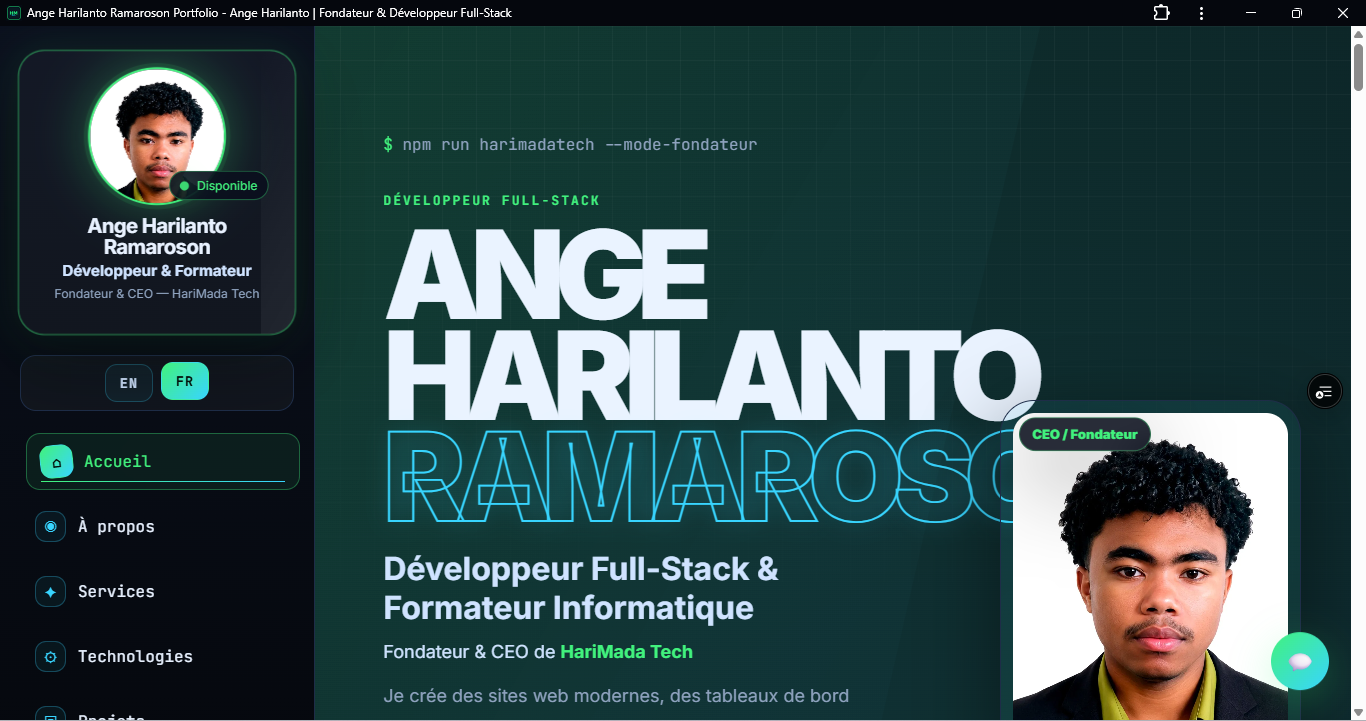Click "Fondateur & CEO — HariMada Tech" in sidebar
The image size is (1366, 721).
point(157,294)
